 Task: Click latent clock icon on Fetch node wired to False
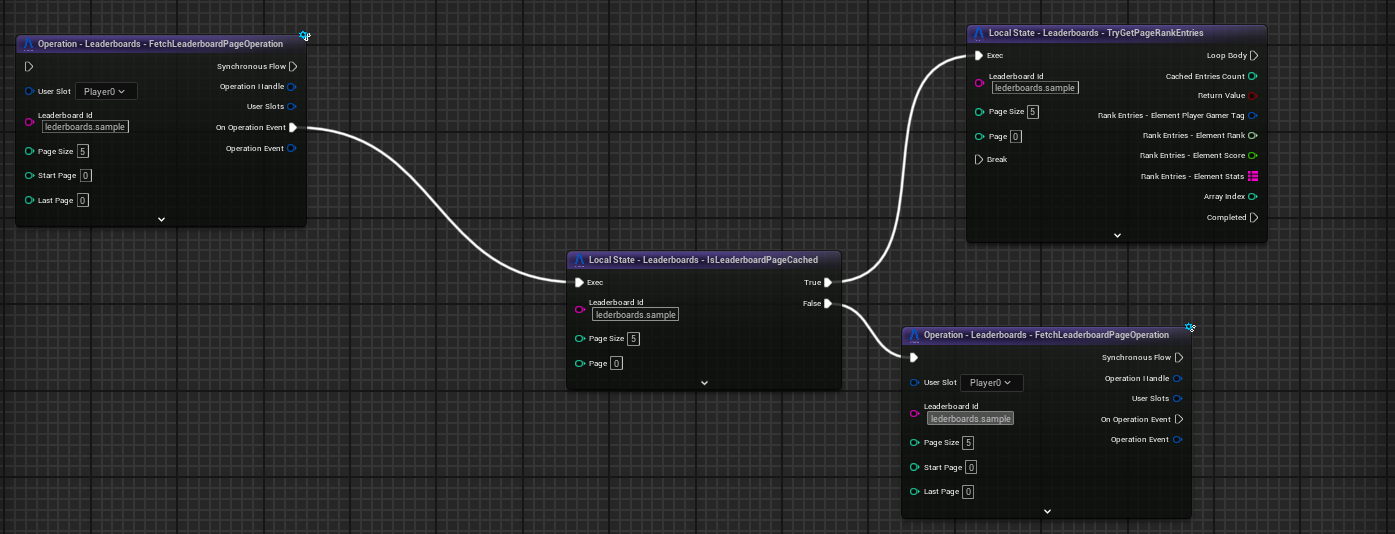(1190, 328)
